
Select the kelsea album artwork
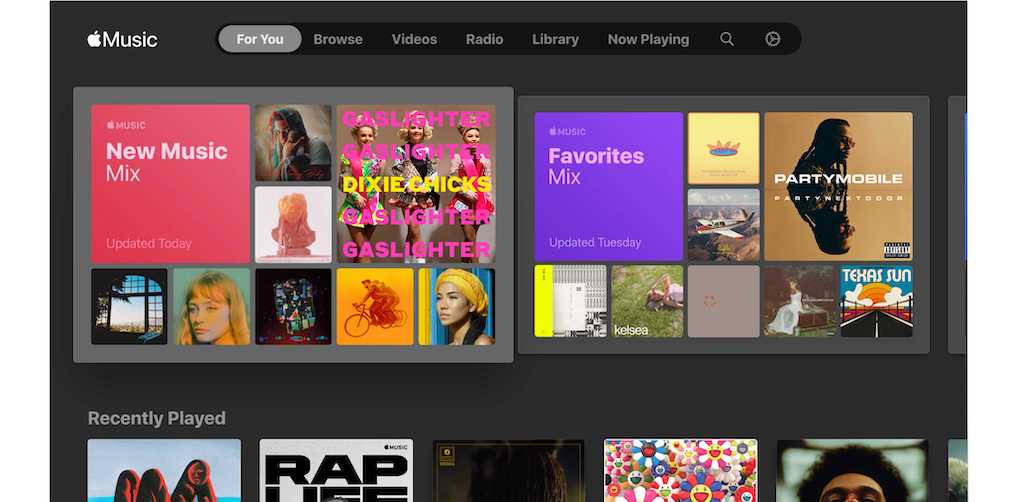[x=647, y=301]
